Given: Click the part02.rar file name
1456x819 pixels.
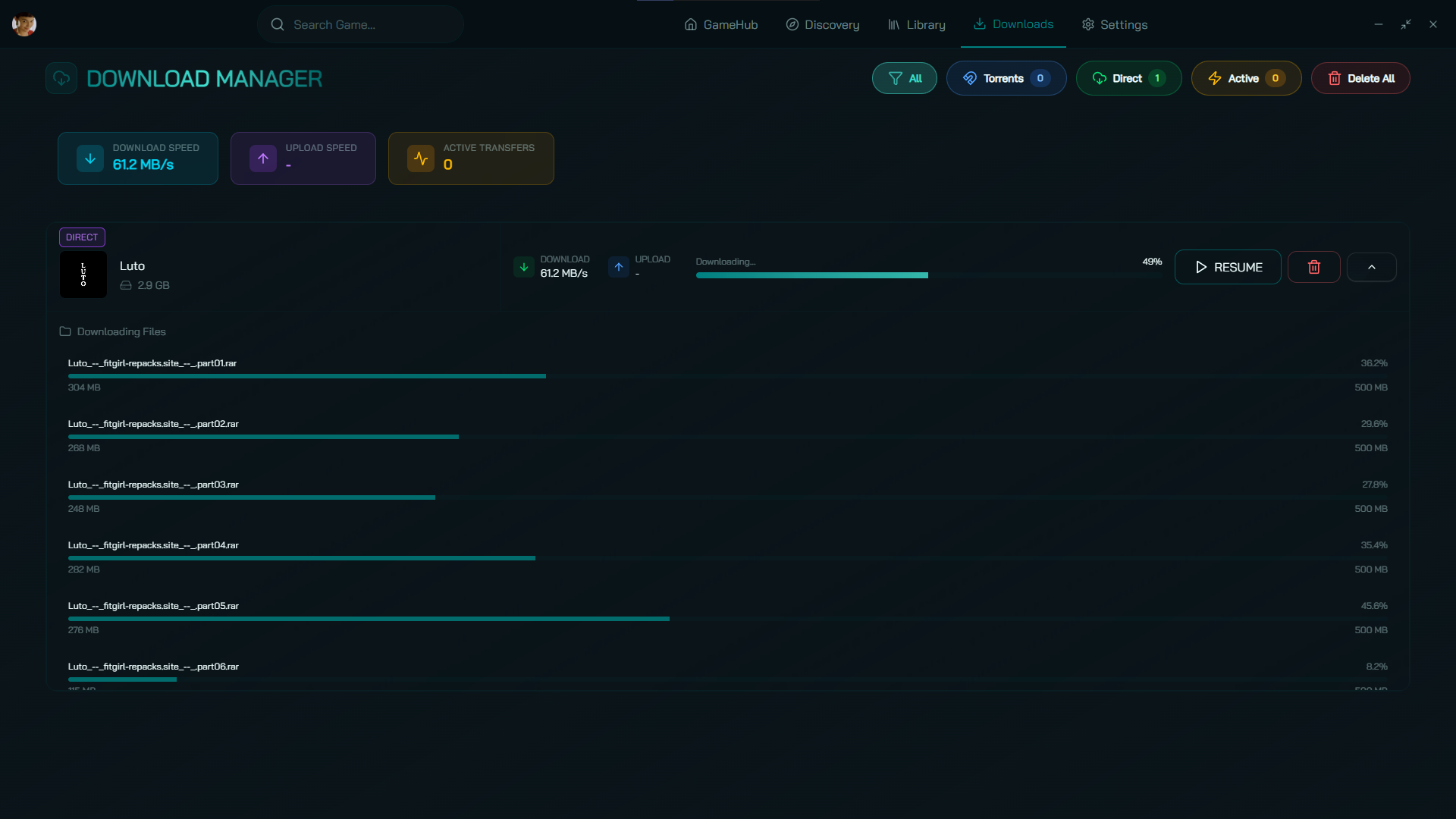Looking at the screenshot, I should [x=153, y=424].
